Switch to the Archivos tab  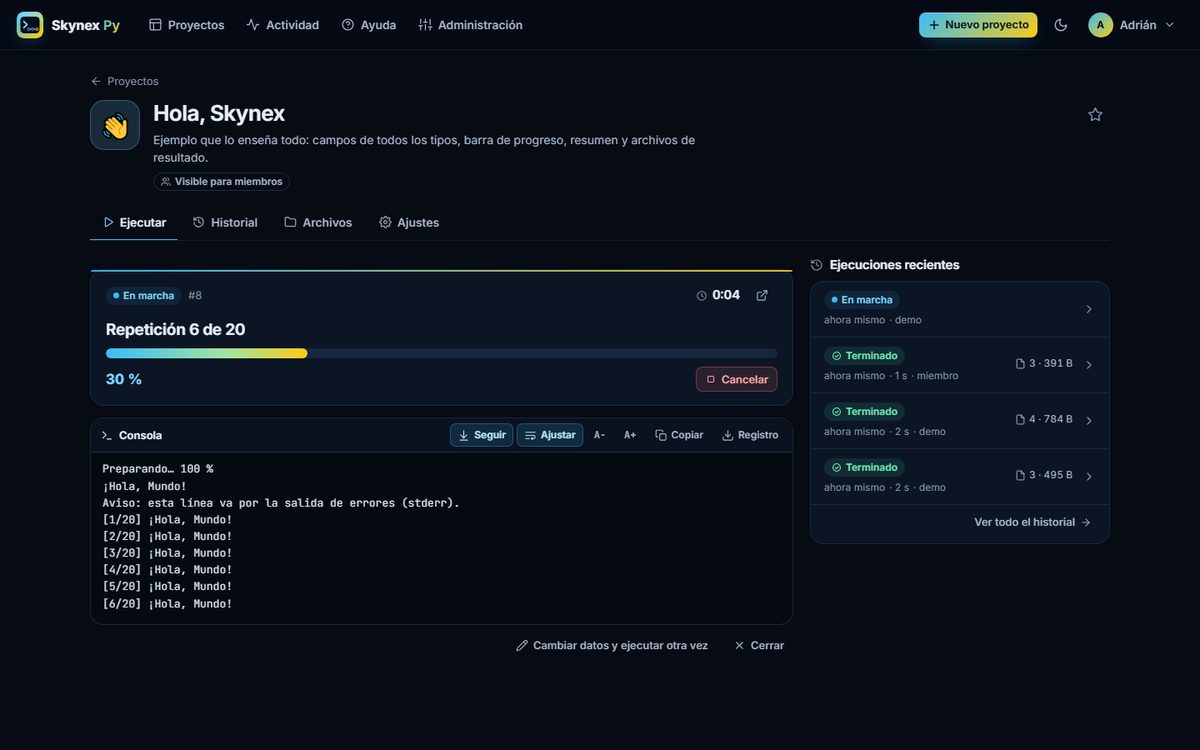click(x=318, y=222)
